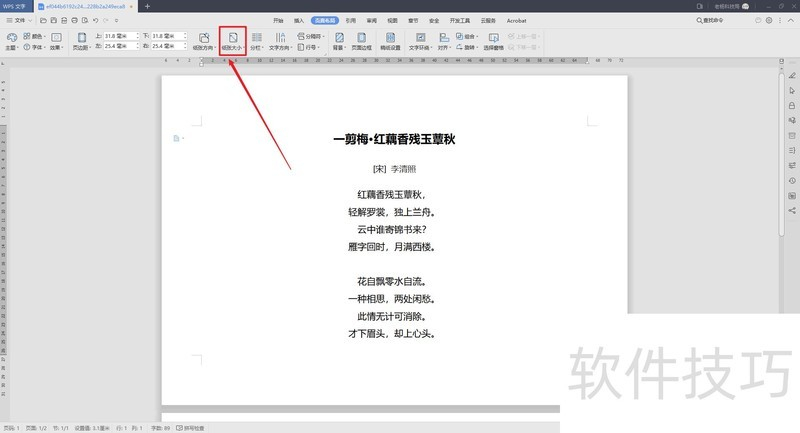This screenshot has height=433, width=800.
Task: Open the 分隔符 breaks dropdown
Action: (311, 36)
